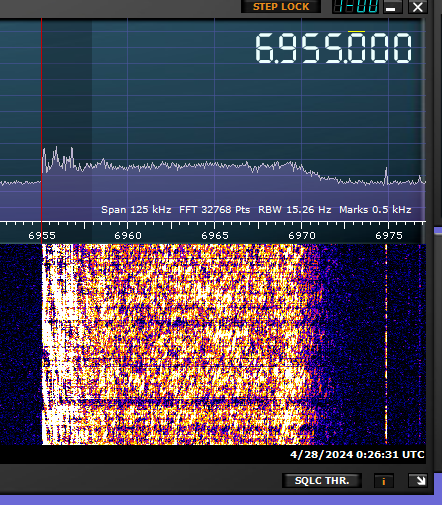442x505 pixels.
Task: Click the 6970 frequency scale label
Action: (x=302, y=236)
